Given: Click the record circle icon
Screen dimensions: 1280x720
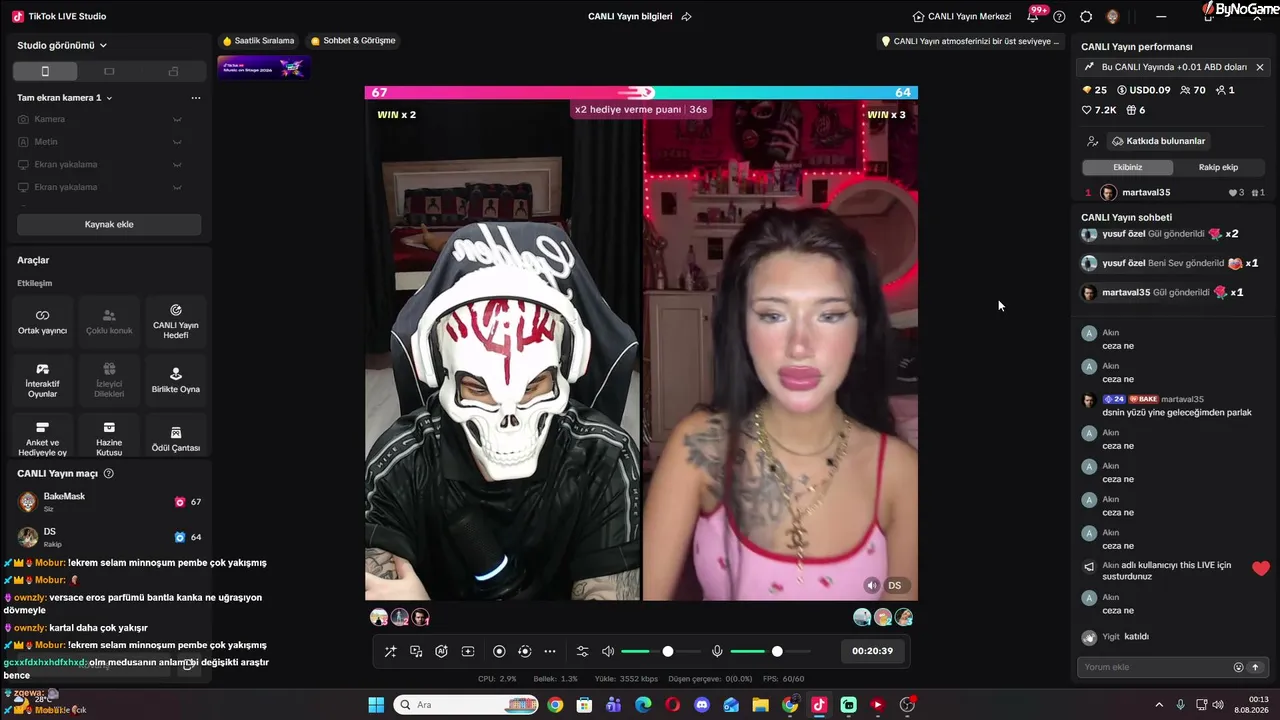Looking at the screenshot, I should pyautogui.click(x=499, y=651).
